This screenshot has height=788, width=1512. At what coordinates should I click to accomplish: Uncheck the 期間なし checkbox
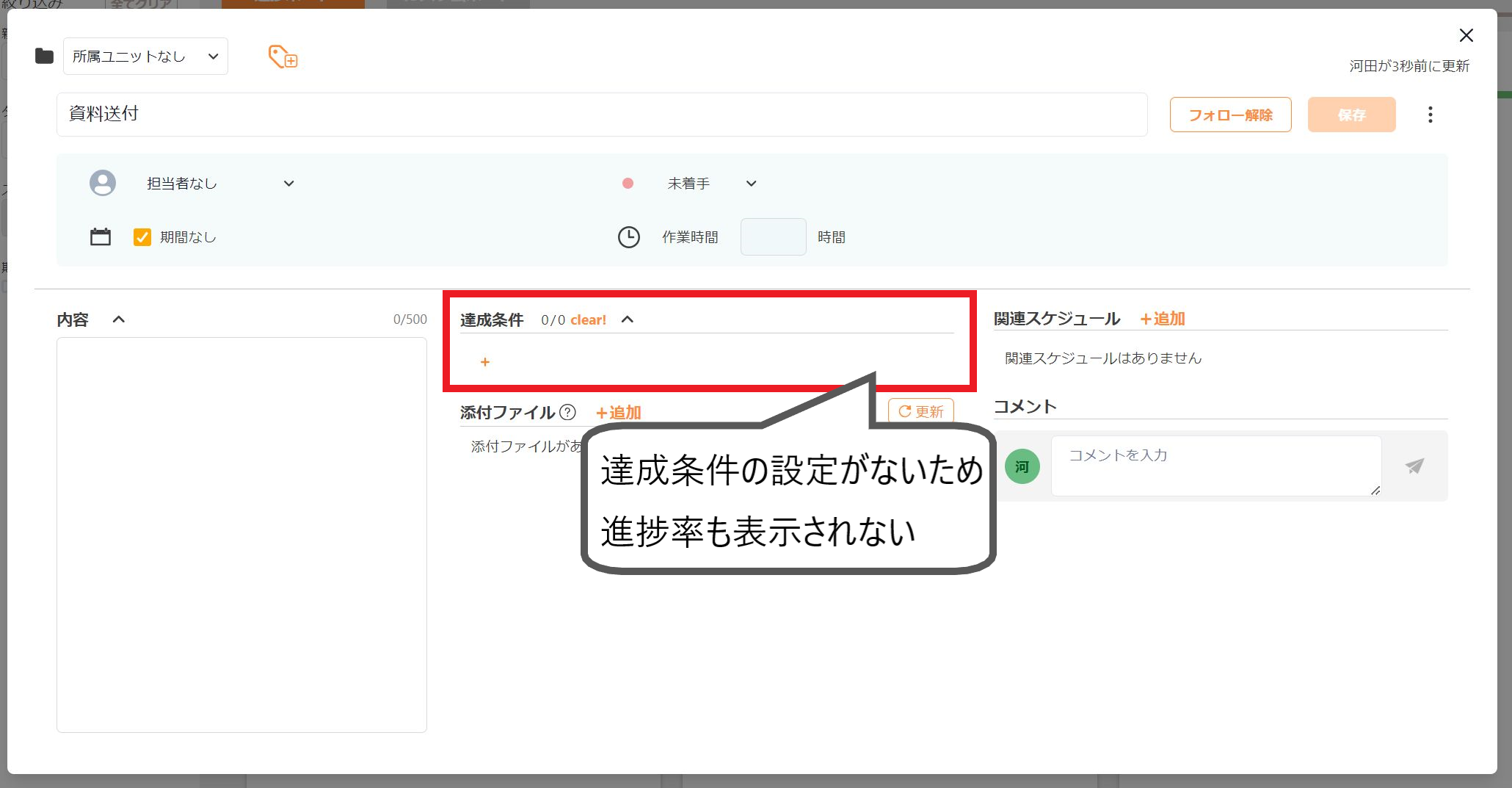142,236
